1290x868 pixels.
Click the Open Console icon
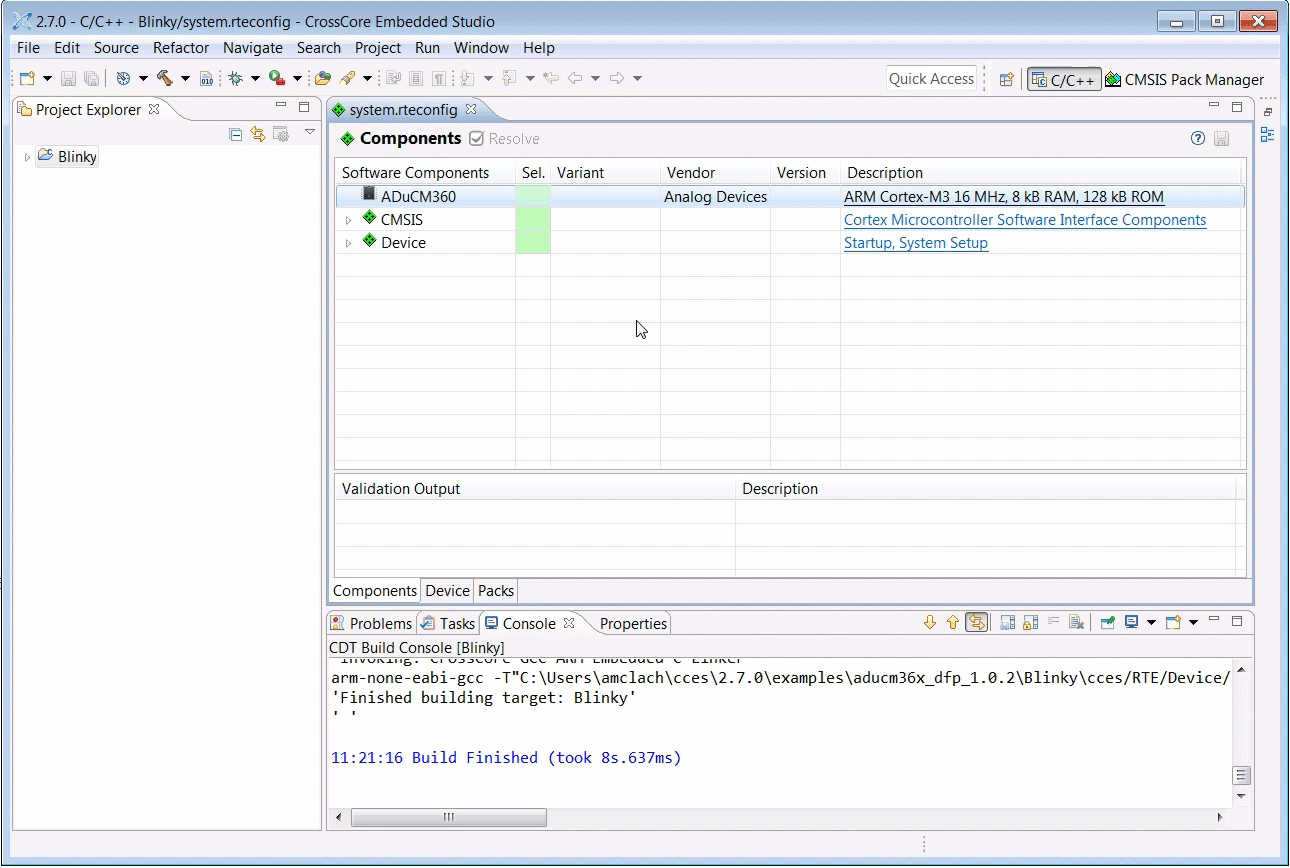pyautogui.click(x=1173, y=622)
